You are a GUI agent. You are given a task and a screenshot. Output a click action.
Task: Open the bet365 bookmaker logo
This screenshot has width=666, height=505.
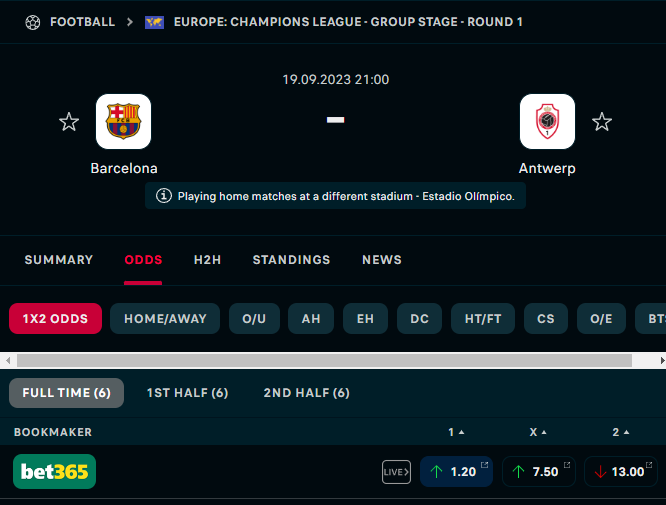[54, 471]
